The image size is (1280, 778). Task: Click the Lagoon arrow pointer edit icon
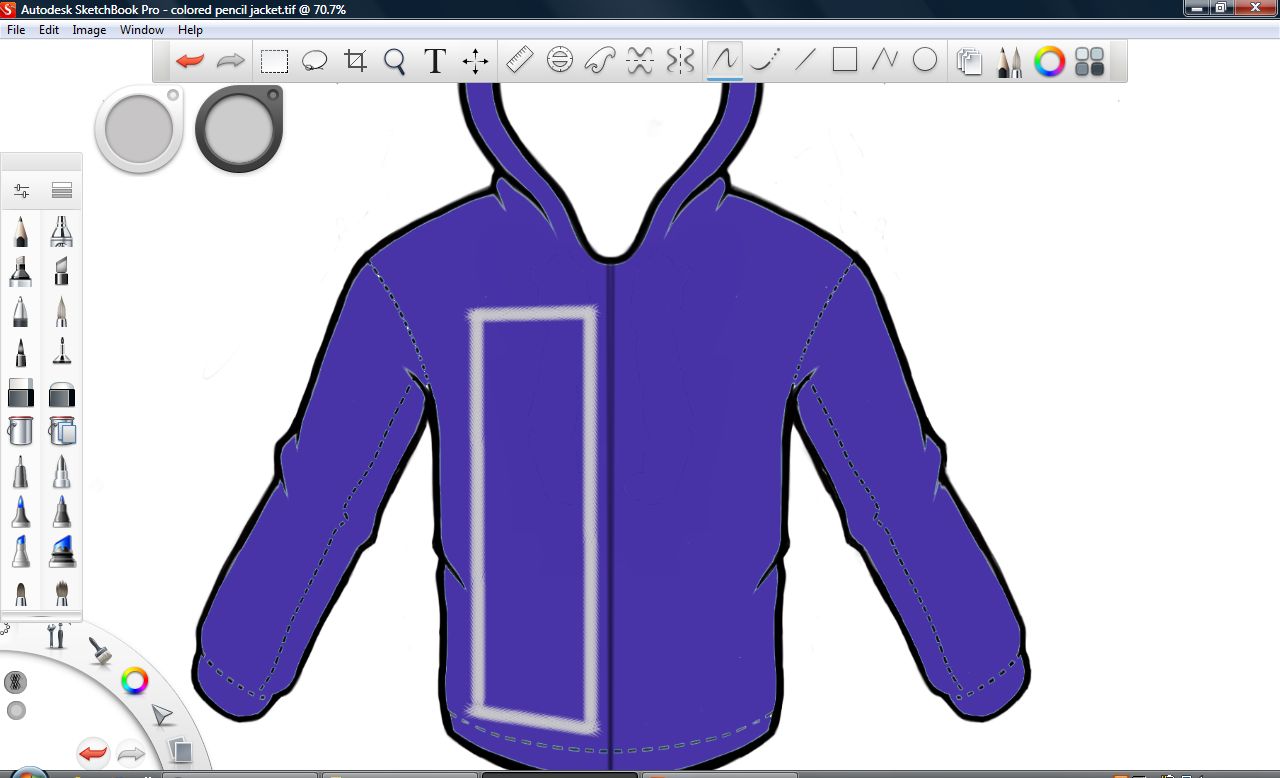[162, 715]
